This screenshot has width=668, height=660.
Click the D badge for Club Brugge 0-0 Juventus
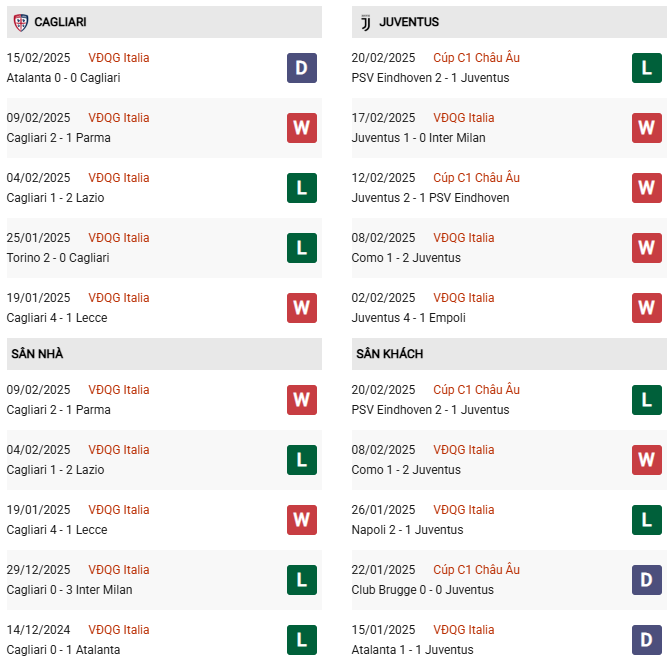coord(646,580)
